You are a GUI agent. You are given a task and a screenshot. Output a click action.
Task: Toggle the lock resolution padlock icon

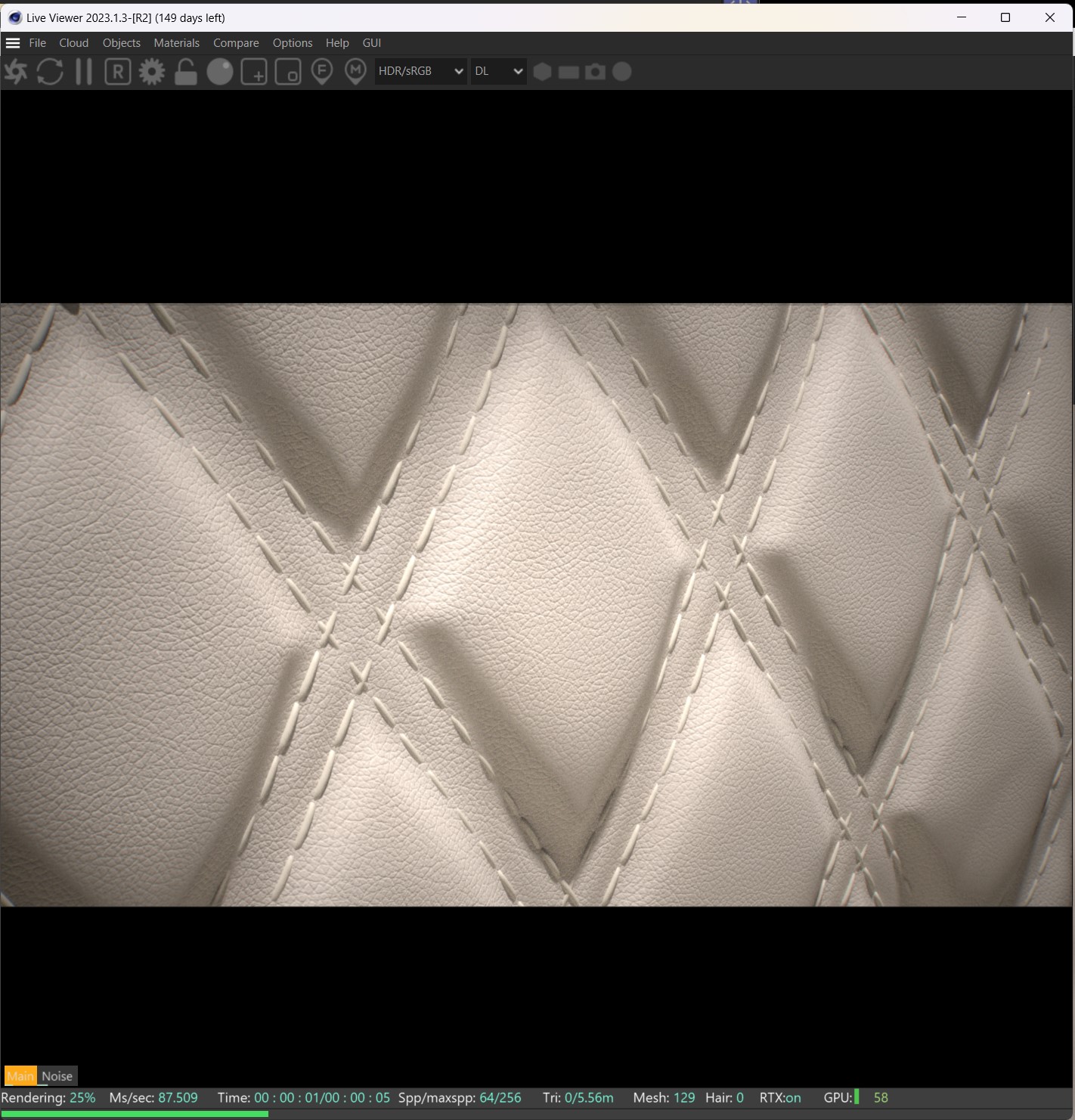point(186,72)
